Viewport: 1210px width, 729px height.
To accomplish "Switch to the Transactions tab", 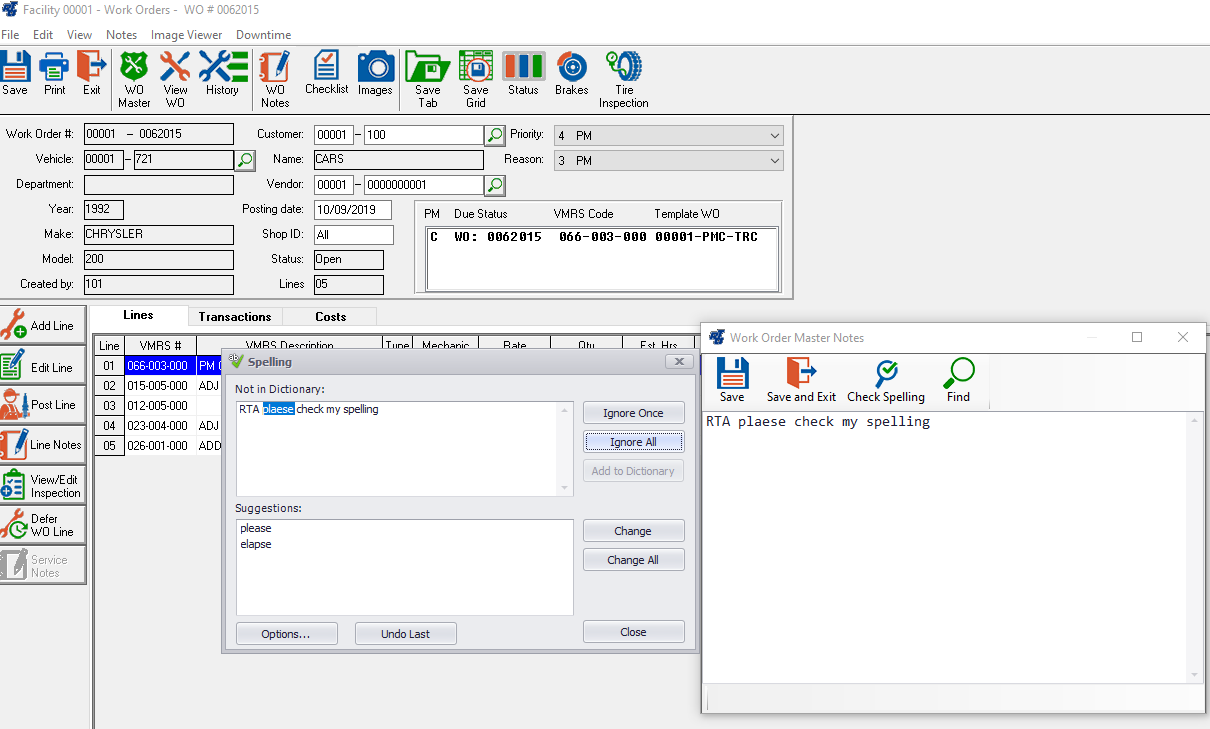I will pyautogui.click(x=235, y=317).
